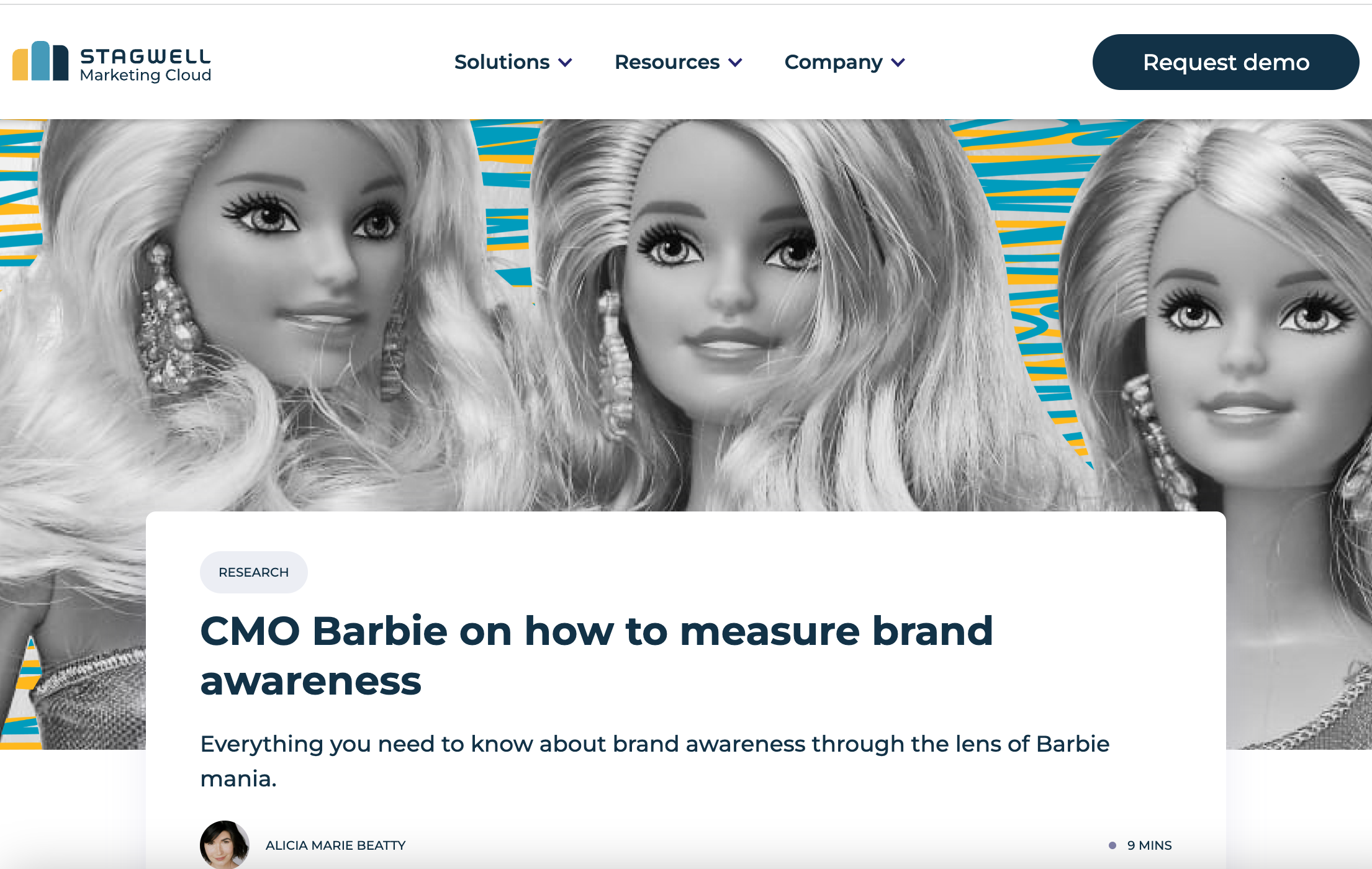Open the Resources menu
The height and width of the screenshot is (869, 1372).
(667, 62)
